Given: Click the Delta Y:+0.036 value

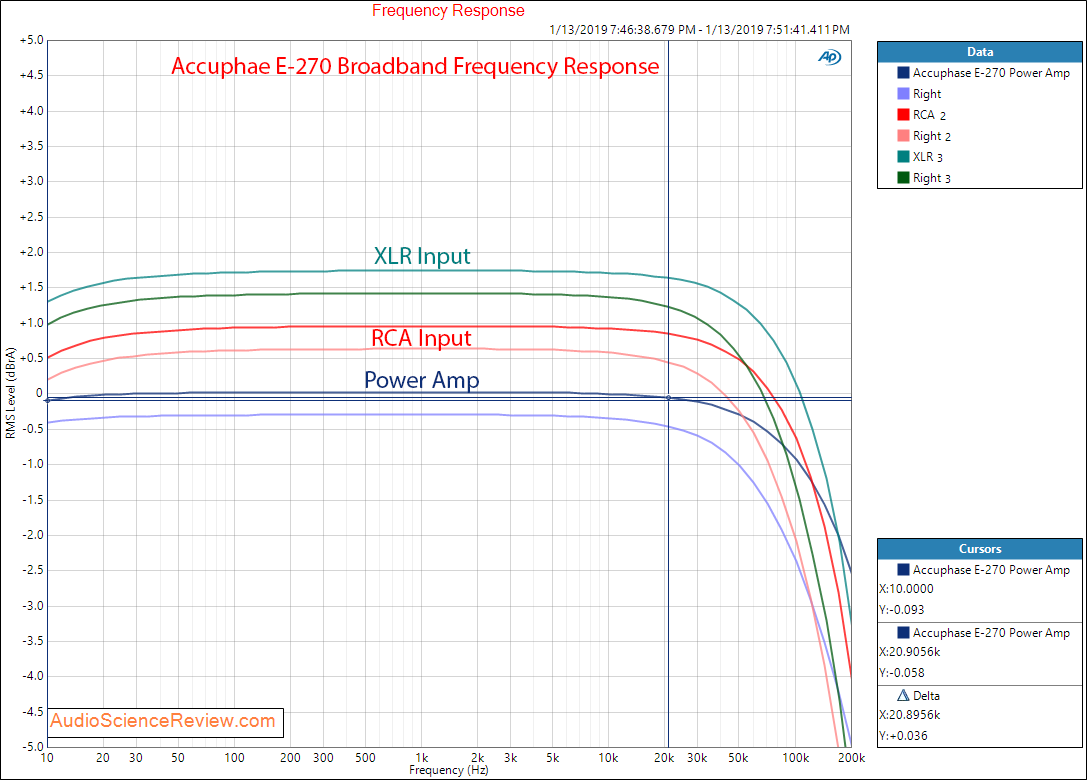Looking at the screenshot, I should (903, 736).
